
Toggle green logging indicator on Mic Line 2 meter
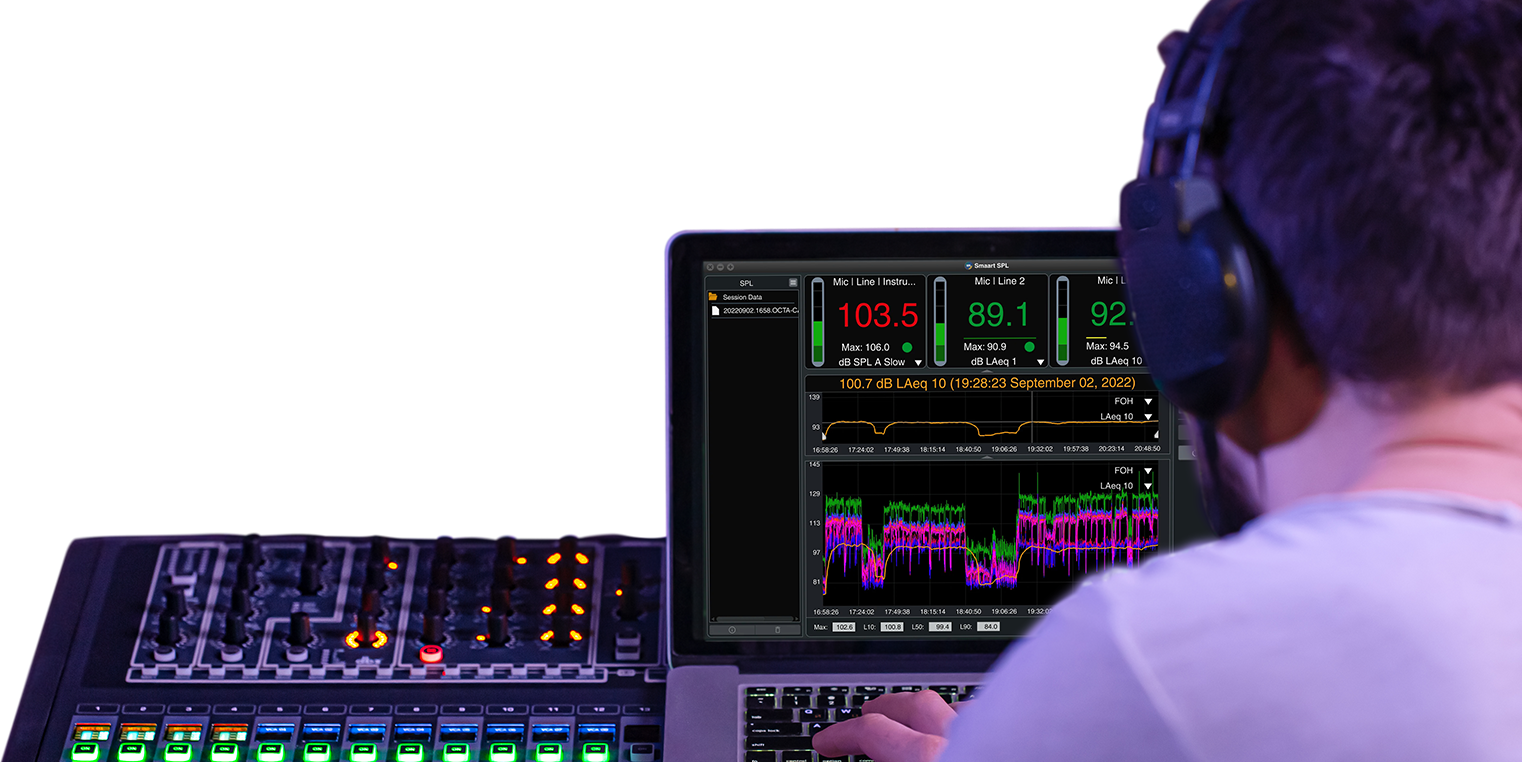1029,347
